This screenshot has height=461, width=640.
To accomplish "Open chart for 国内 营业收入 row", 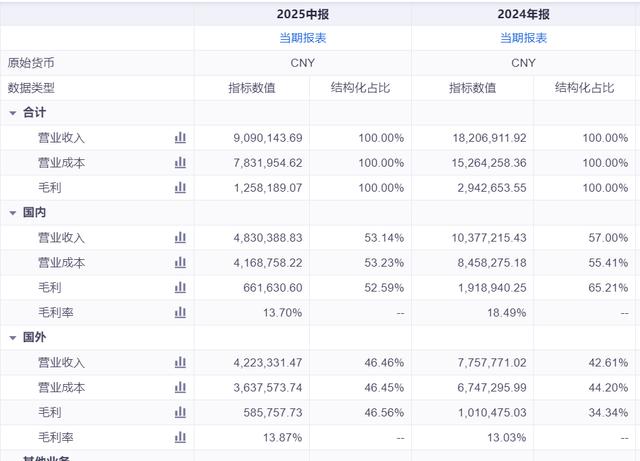I will [x=180, y=237].
